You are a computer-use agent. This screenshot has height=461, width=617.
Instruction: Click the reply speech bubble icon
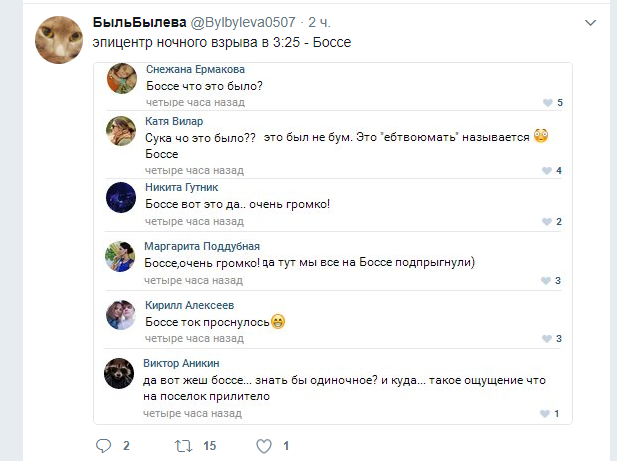coord(103,445)
